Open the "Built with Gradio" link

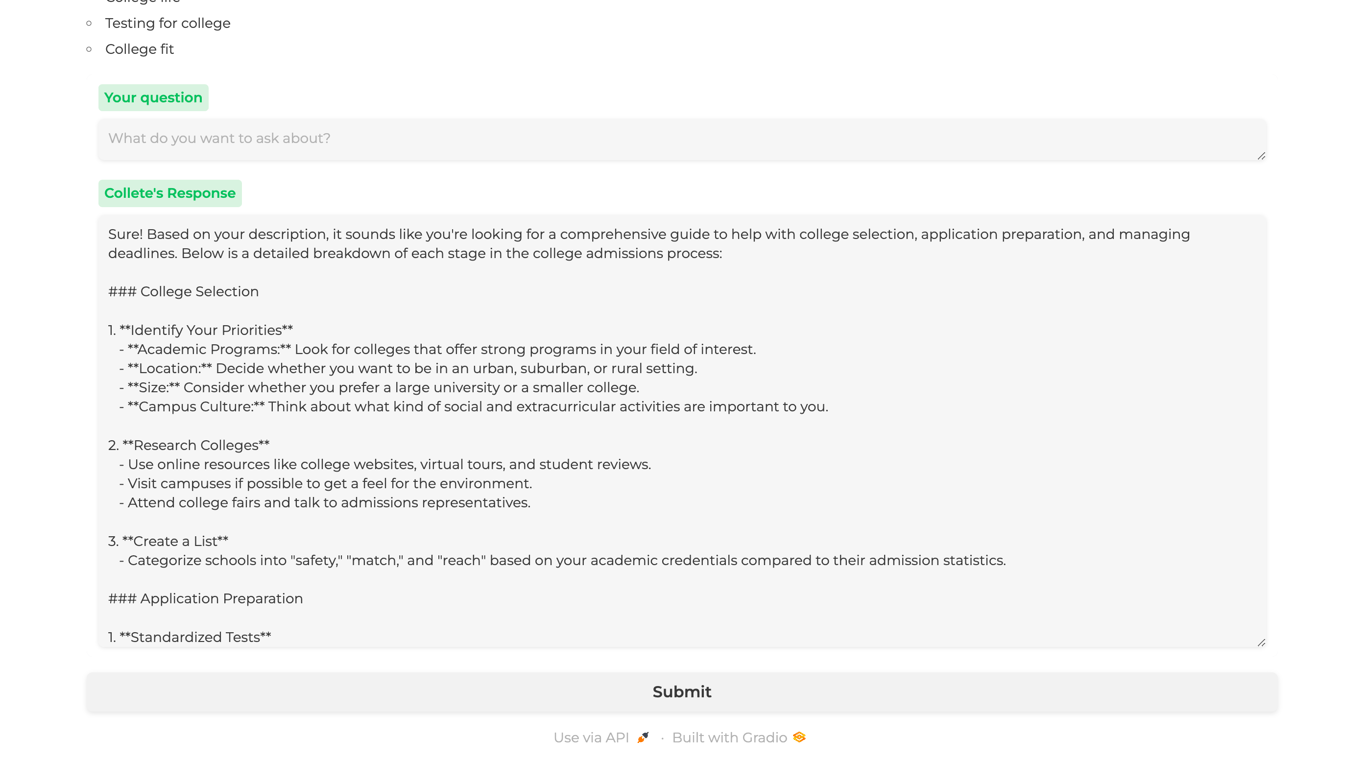click(x=729, y=738)
